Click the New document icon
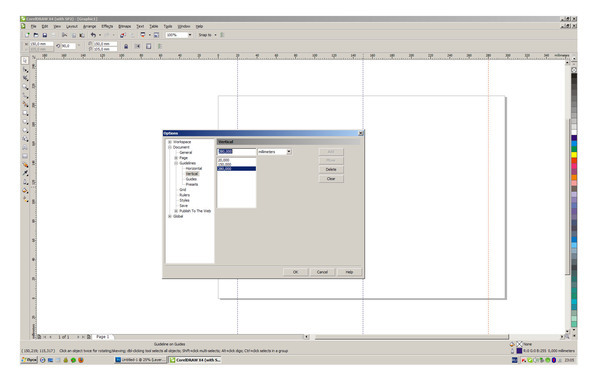 (x=27, y=35)
